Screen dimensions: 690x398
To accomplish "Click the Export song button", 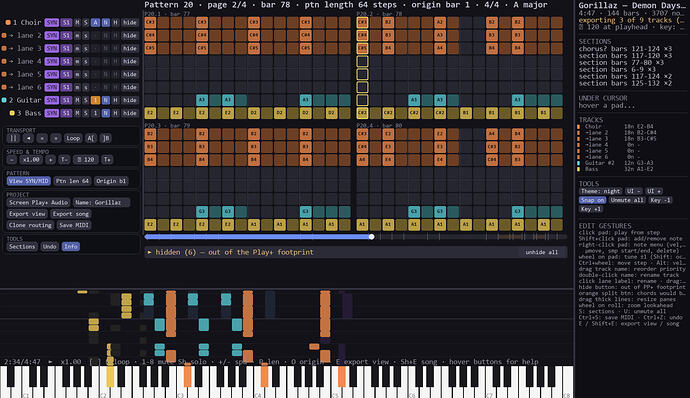I will 71,214.
